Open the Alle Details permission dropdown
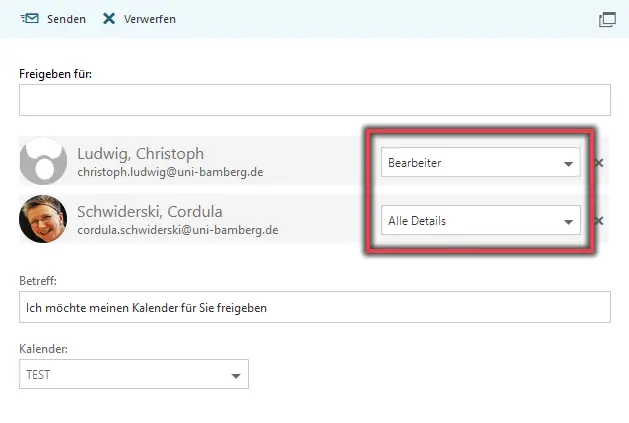Screen dimensions: 629x423 (481, 220)
